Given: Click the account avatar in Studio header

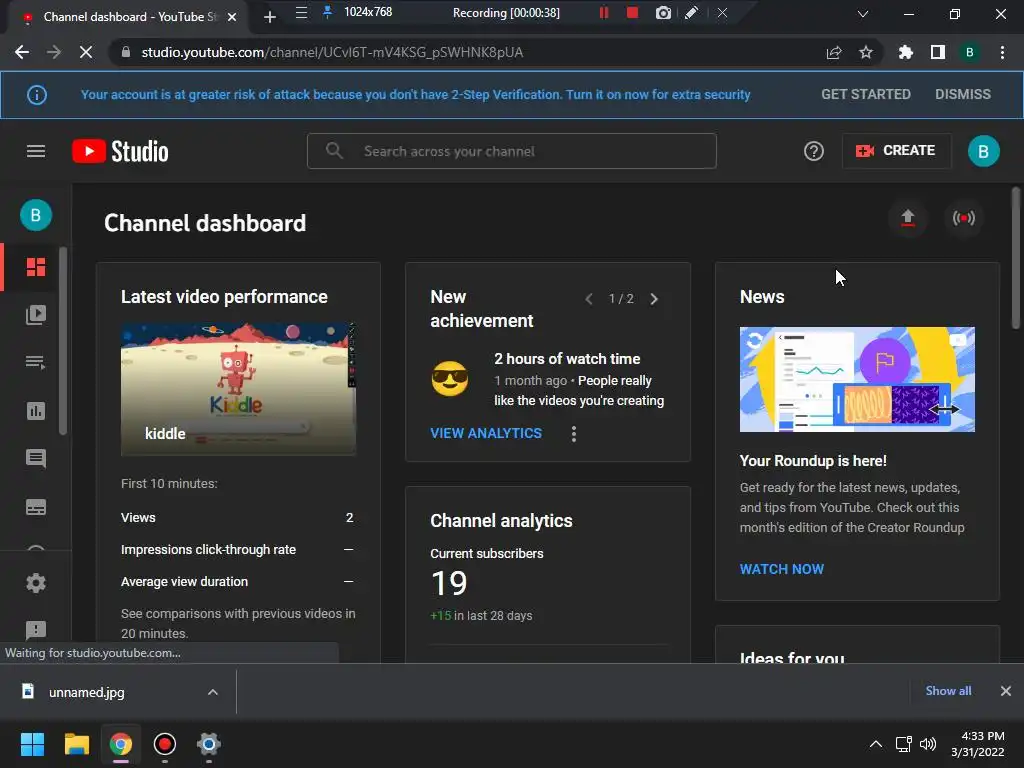Looking at the screenshot, I should (983, 152).
